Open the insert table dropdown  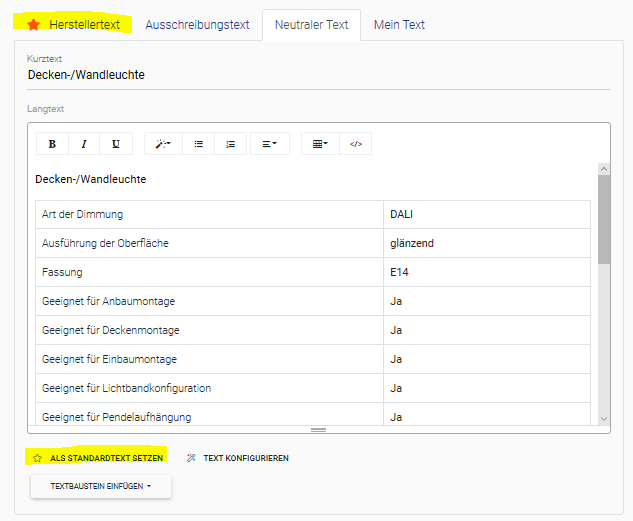pyautogui.click(x=319, y=144)
